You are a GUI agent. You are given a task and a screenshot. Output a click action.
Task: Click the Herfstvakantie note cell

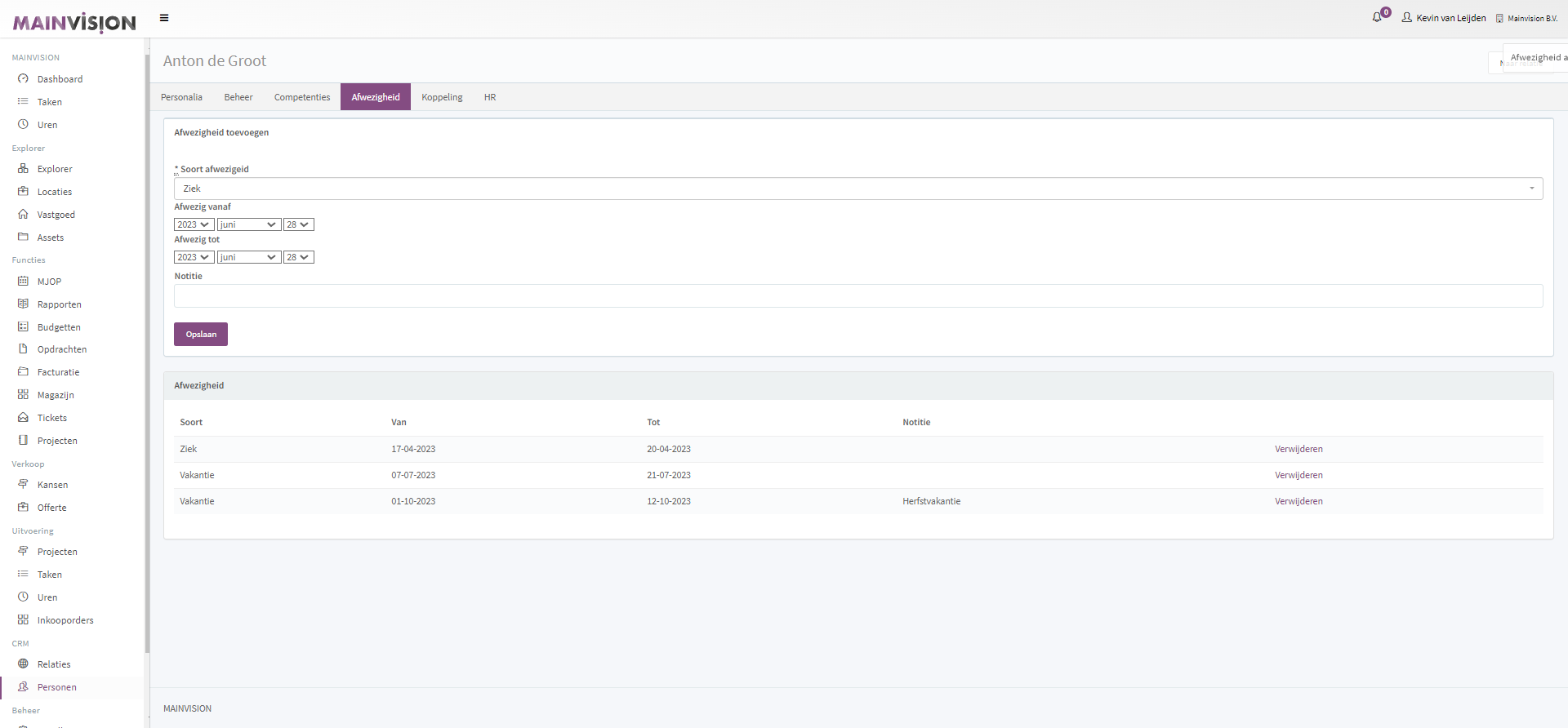[x=931, y=501]
